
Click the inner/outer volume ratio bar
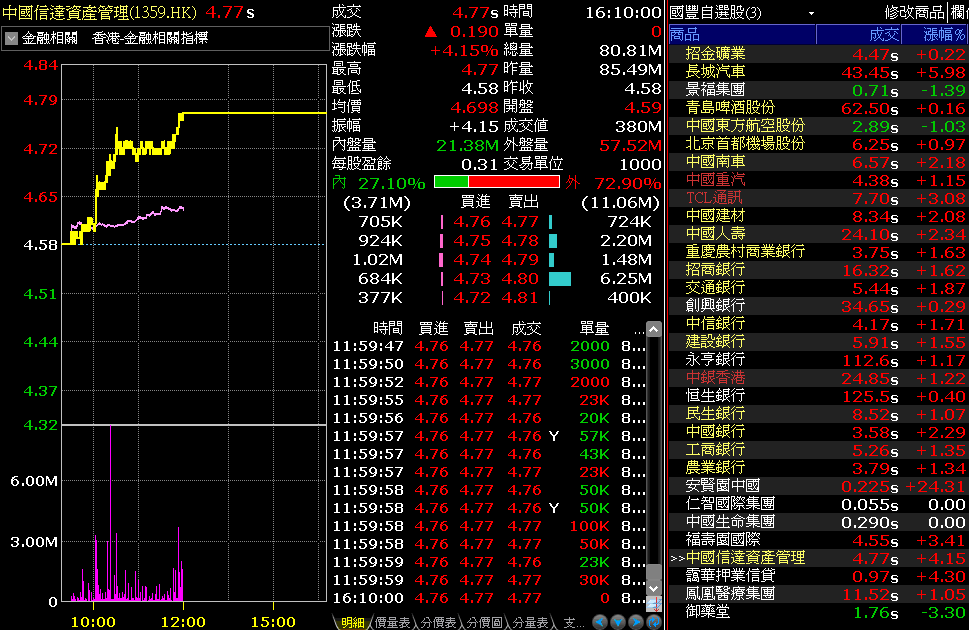pos(497,182)
